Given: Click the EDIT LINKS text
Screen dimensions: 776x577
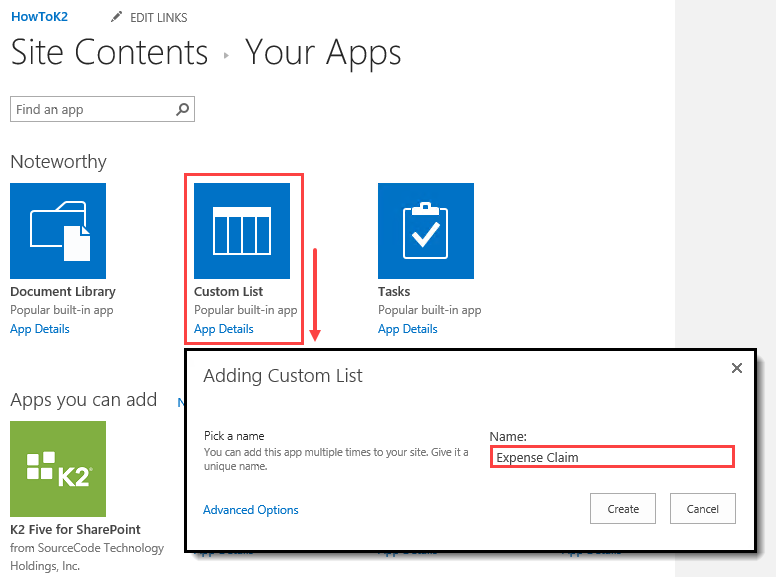Looking at the screenshot, I should pos(159,17).
